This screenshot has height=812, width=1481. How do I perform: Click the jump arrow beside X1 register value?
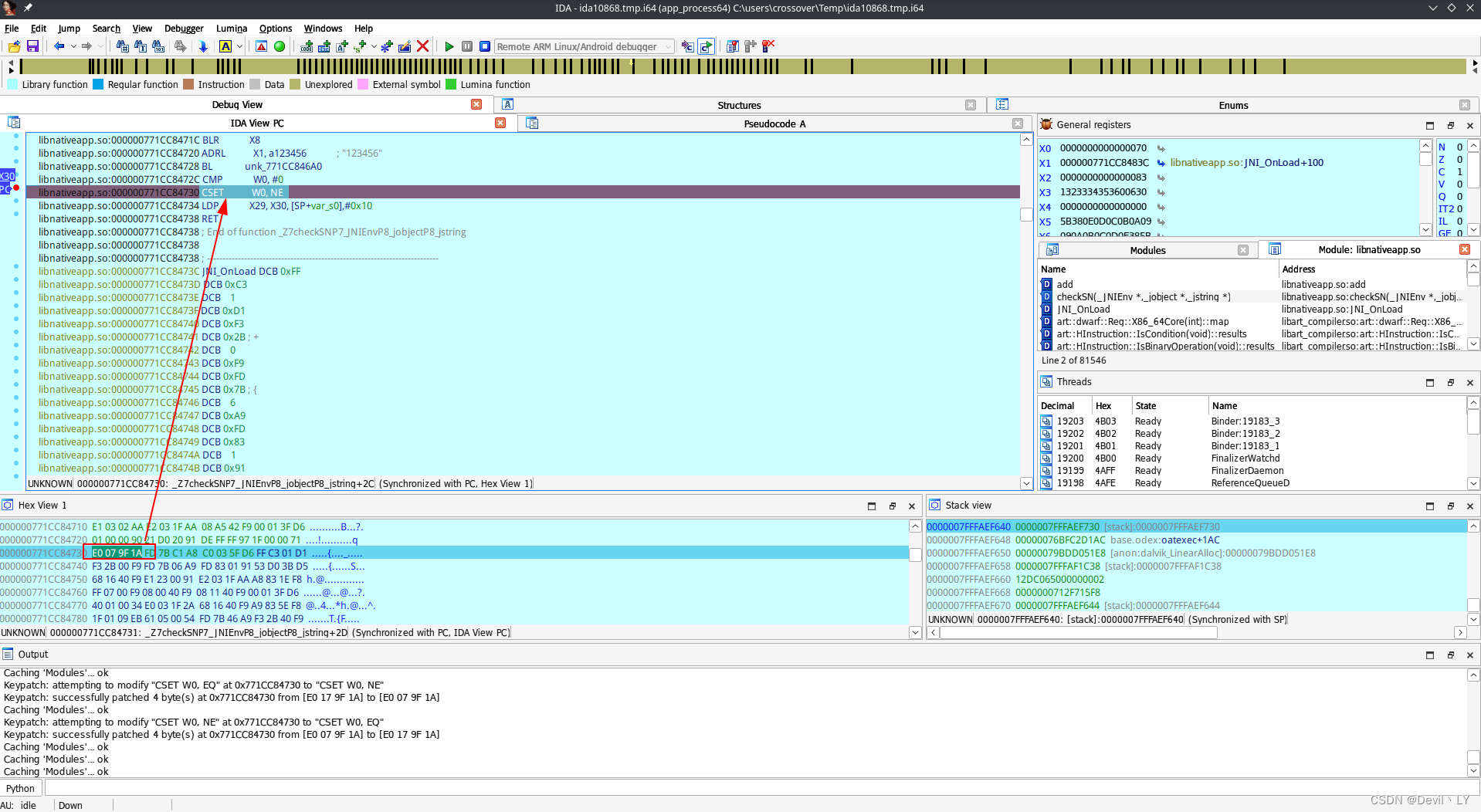coord(1161,163)
